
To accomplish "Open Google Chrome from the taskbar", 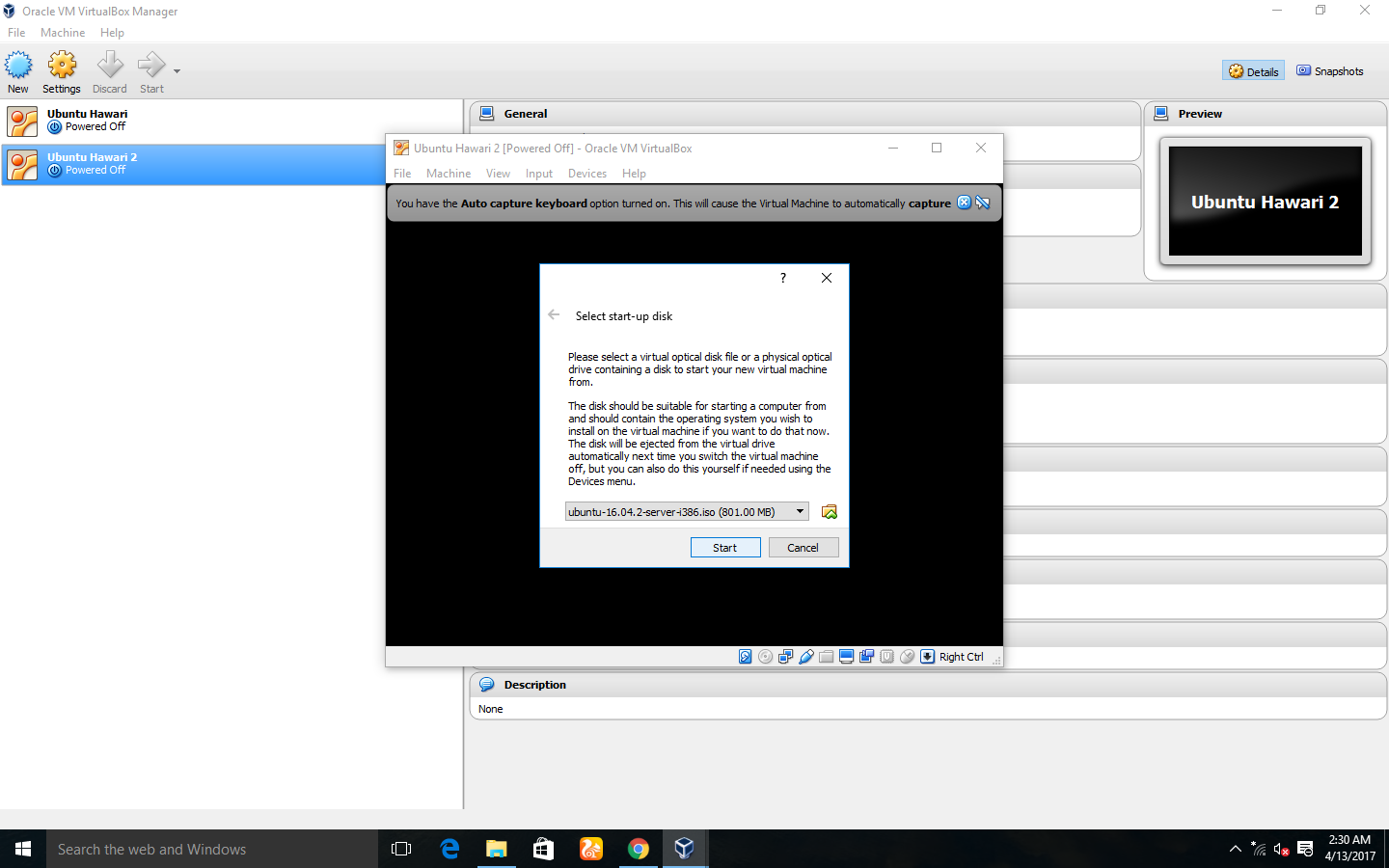I will pyautogui.click(x=638, y=849).
